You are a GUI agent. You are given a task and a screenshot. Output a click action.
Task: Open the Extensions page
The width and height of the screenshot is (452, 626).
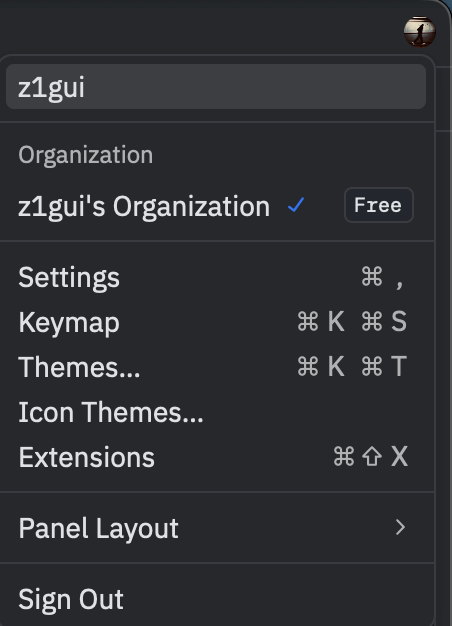pos(216,457)
